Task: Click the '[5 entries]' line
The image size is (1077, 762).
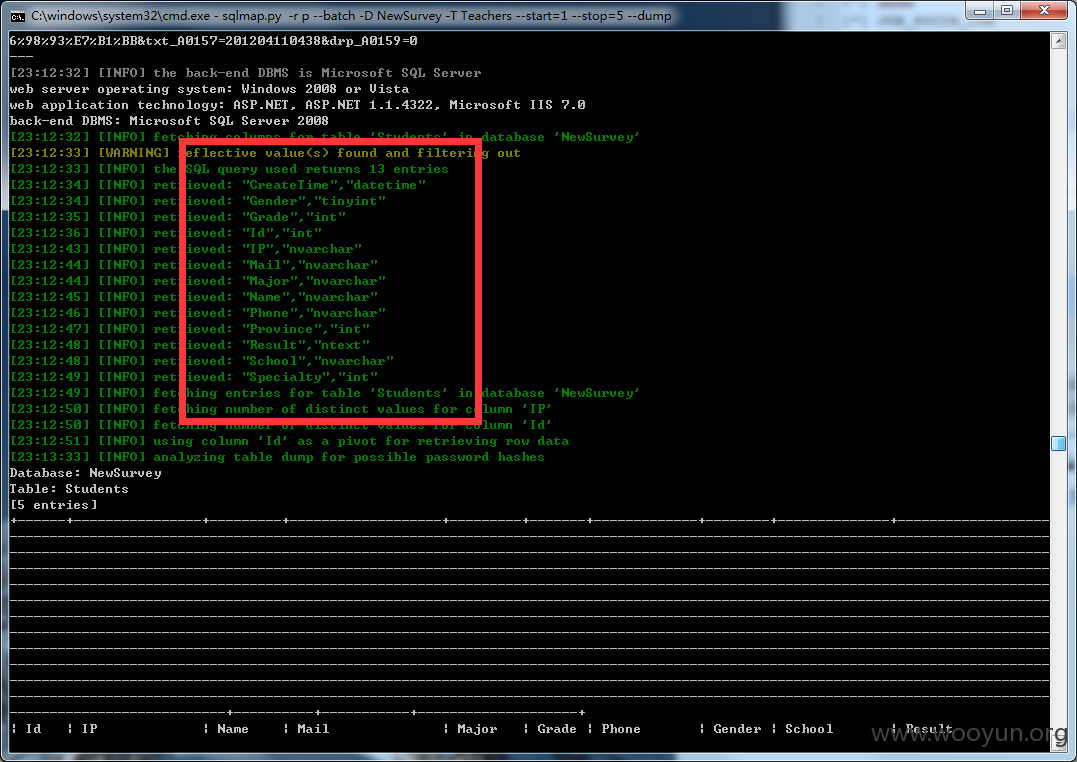Action: tap(54, 505)
